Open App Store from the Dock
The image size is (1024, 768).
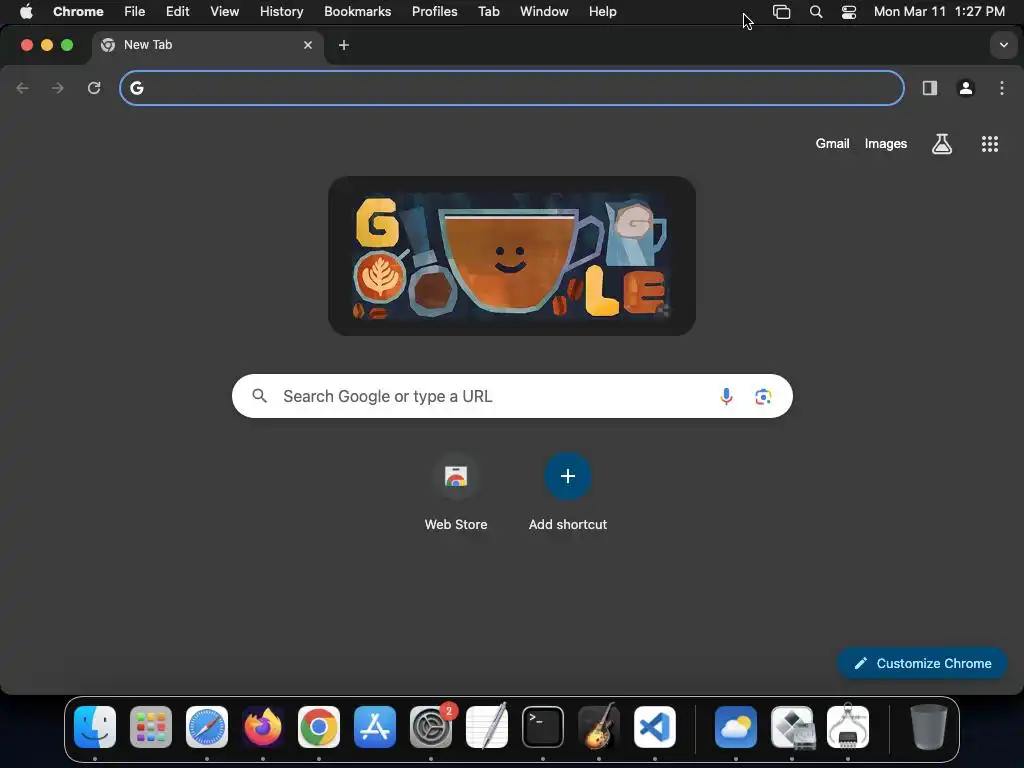click(x=375, y=727)
